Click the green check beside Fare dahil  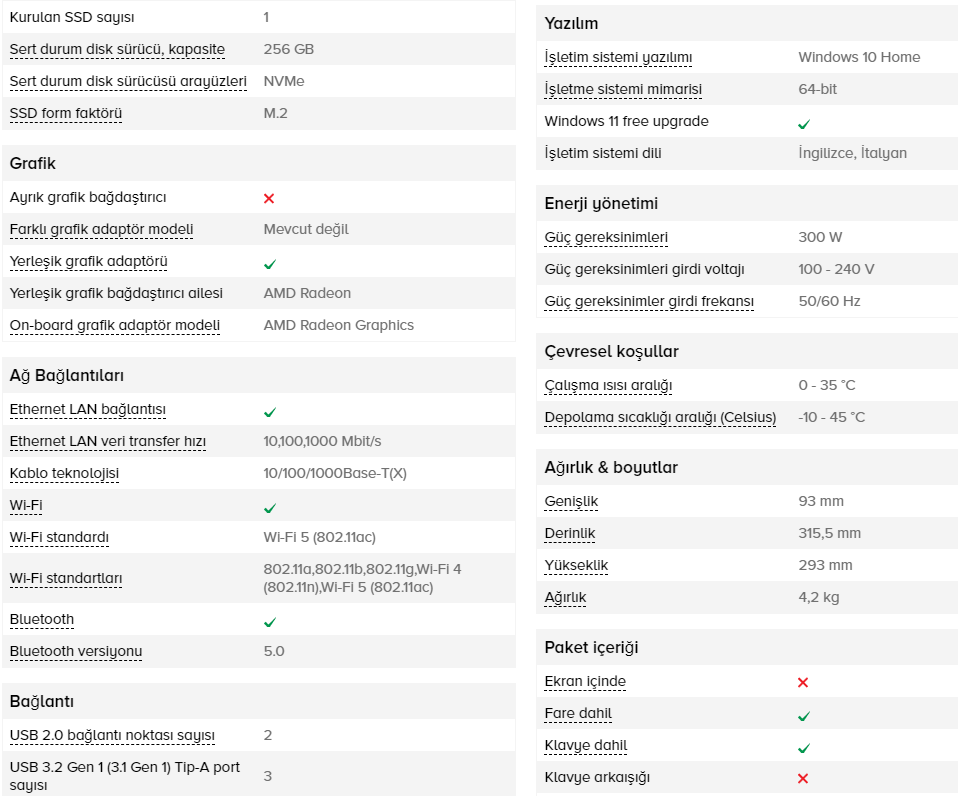tap(804, 716)
